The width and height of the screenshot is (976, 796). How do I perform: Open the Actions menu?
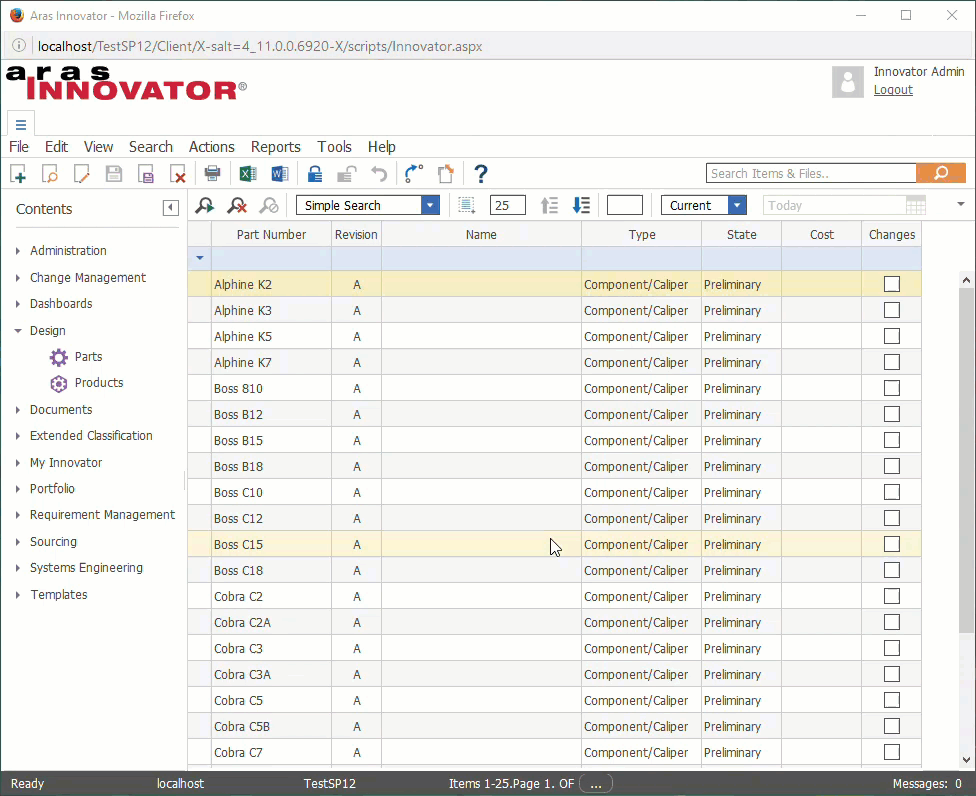(212, 147)
